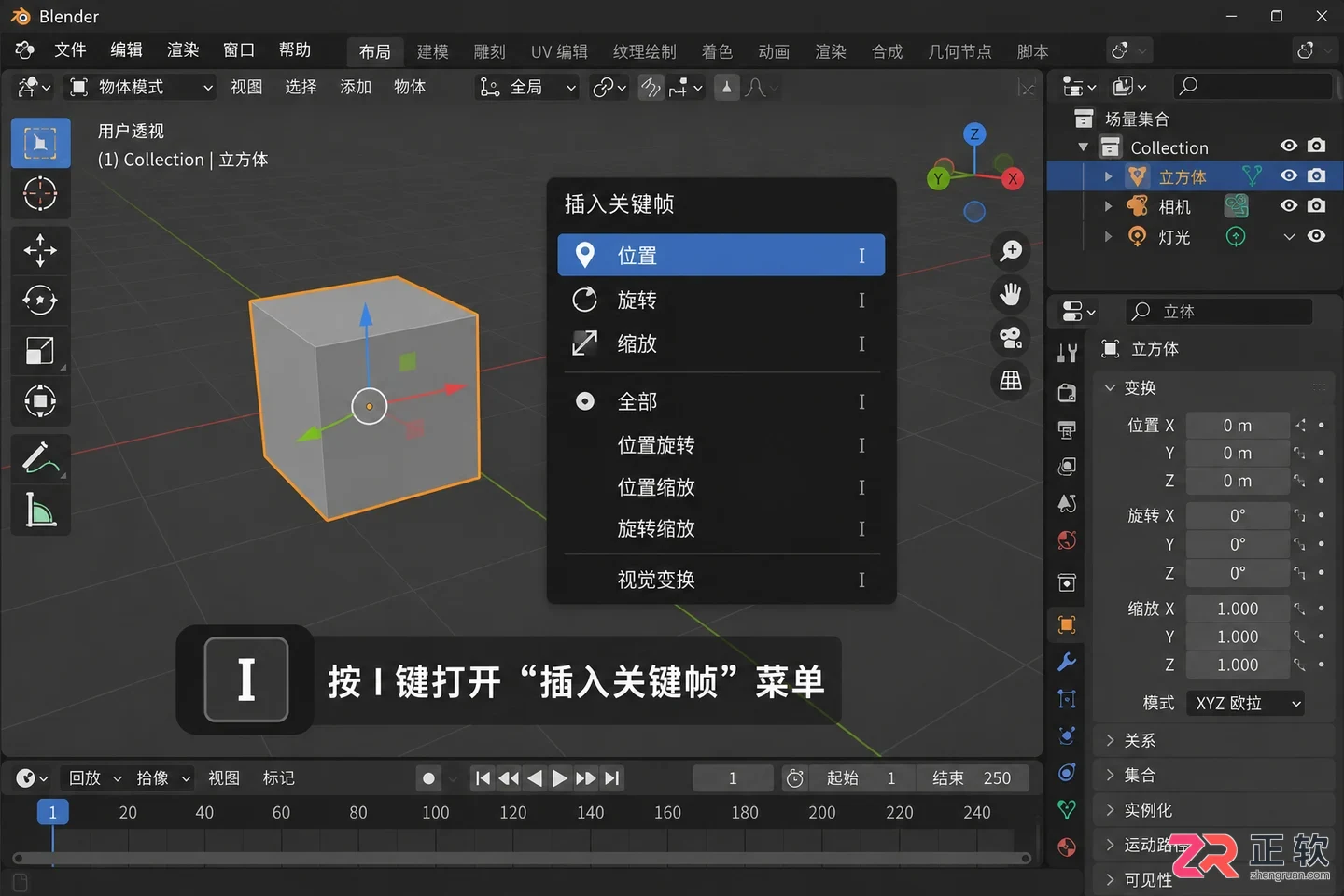Expand the 立方体 tree item
This screenshot has width=1344, height=896.
tap(1108, 176)
